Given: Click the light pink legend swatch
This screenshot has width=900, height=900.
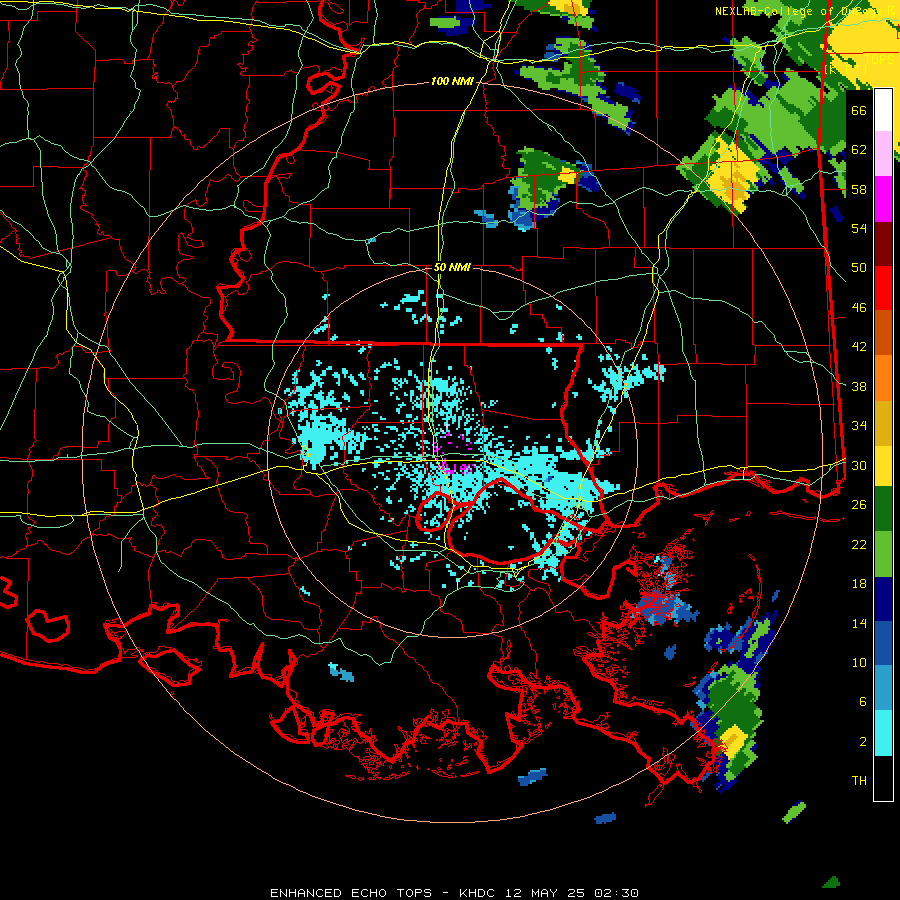Looking at the screenshot, I should pos(883,154).
